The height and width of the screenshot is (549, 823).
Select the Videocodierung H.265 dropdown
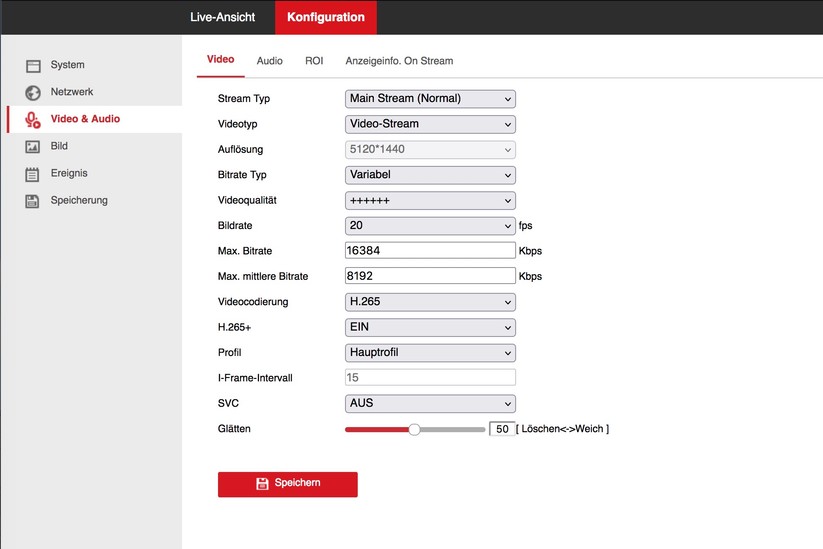click(430, 302)
